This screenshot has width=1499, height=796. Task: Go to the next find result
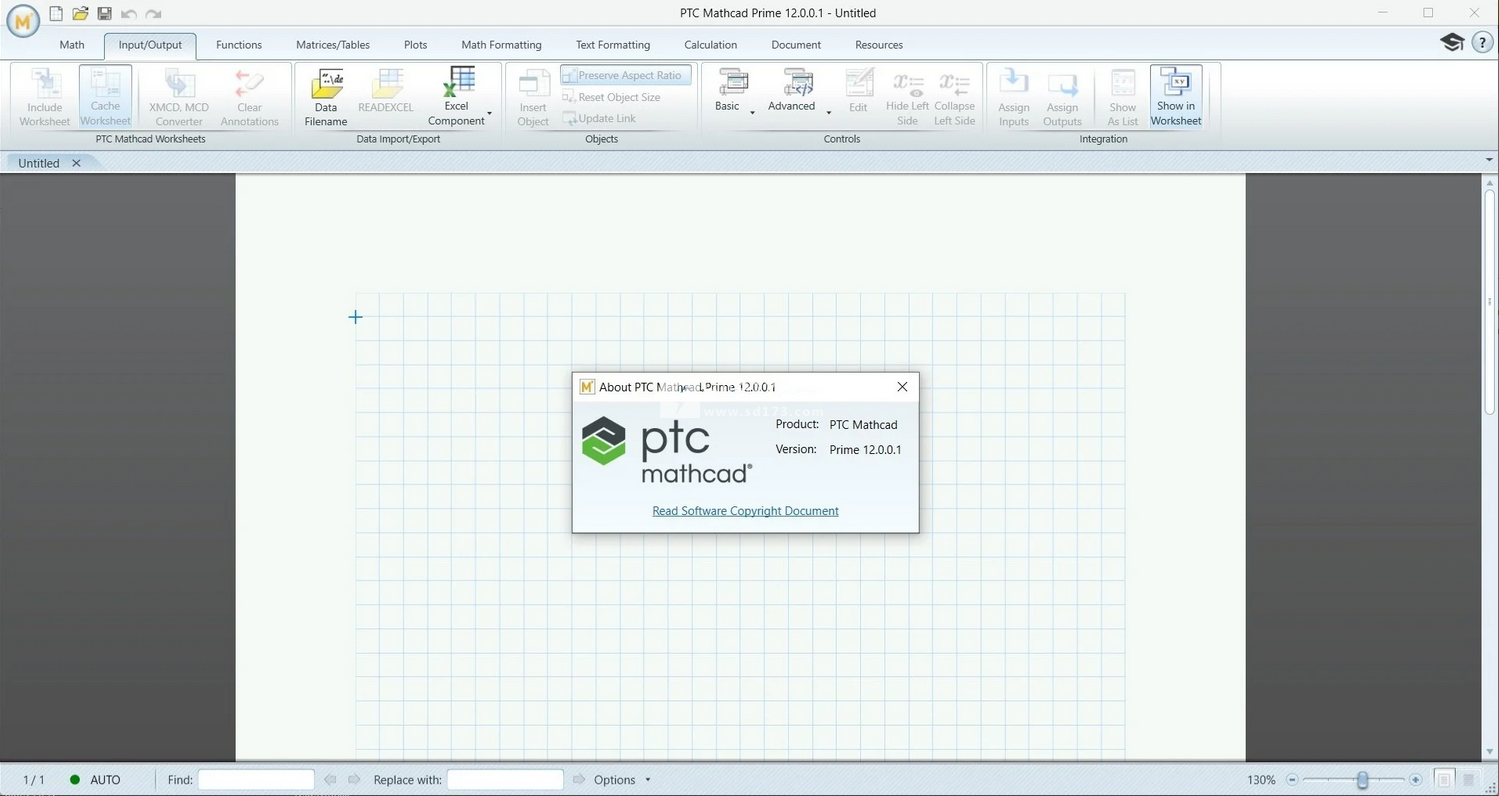pyautogui.click(x=353, y=780)
